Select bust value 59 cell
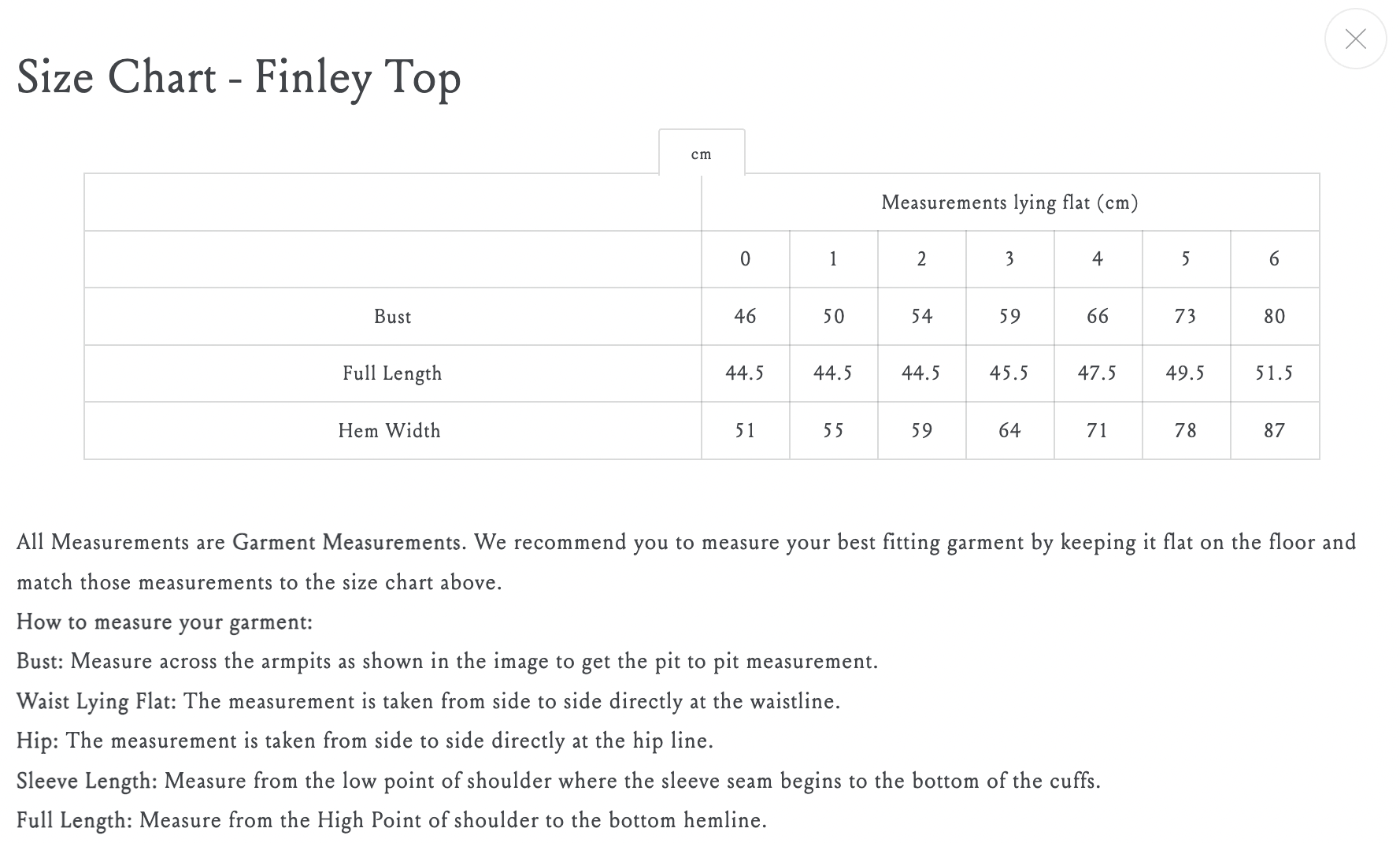The height and width of the screenshot is (843, 1400). coord(1010,317)
